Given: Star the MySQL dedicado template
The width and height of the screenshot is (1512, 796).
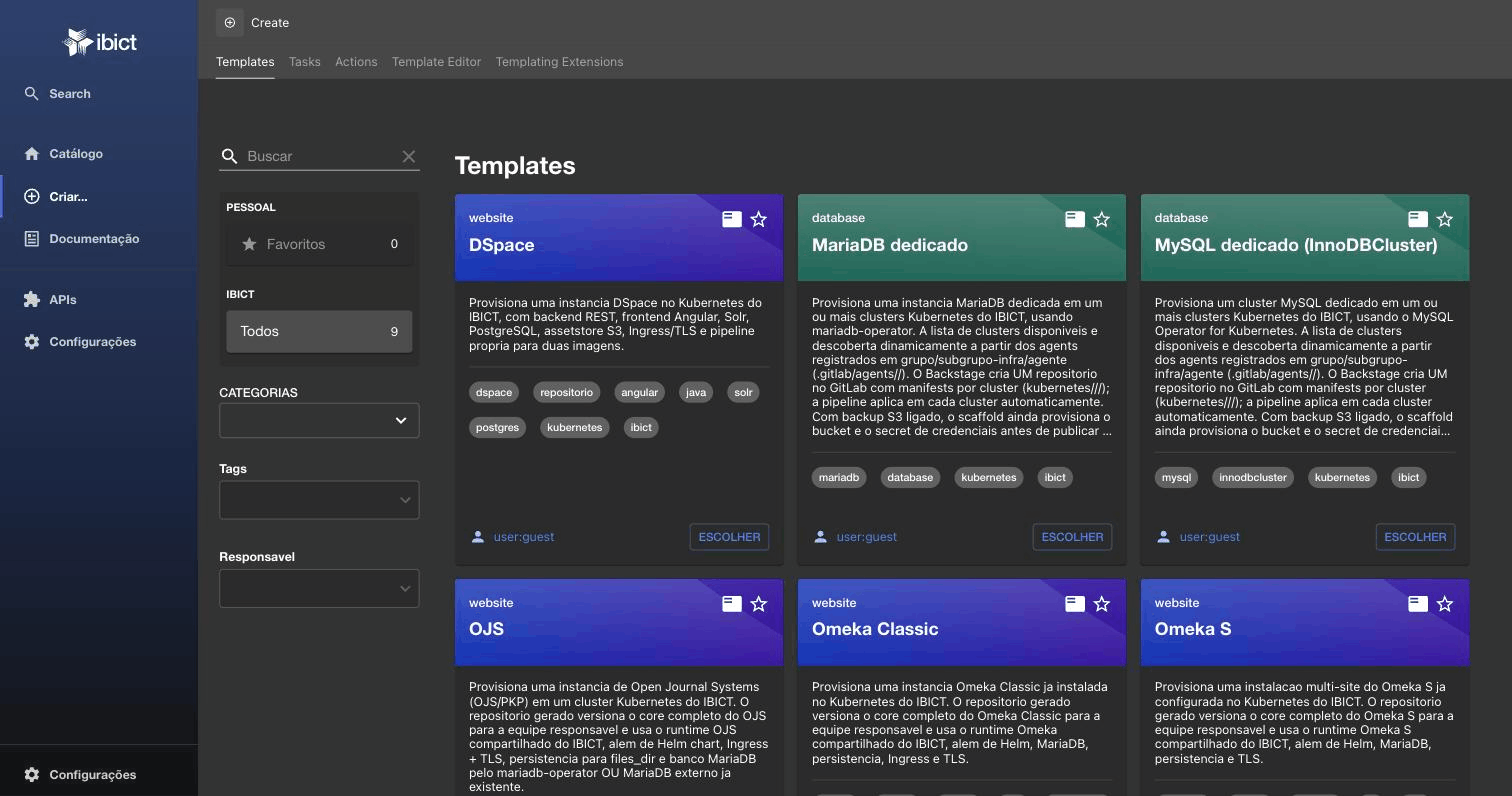Looking at the screenshot, I should (1445, 219).
